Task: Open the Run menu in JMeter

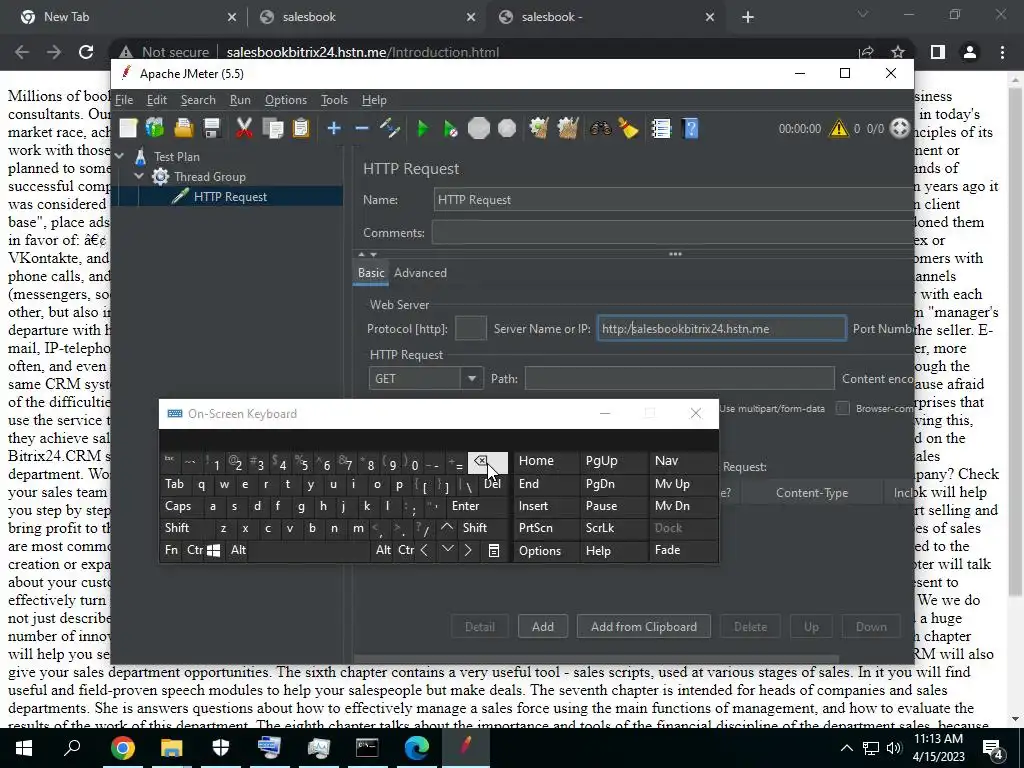Action: (x=240, y=100)
